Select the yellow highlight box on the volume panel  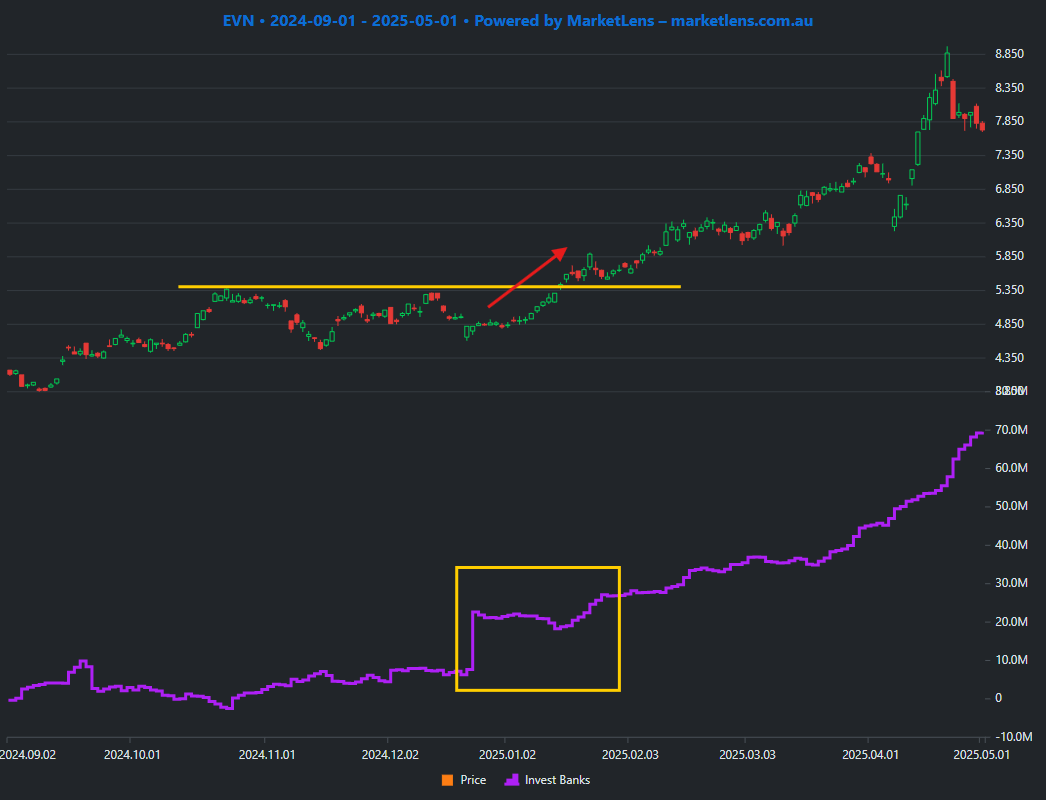click(538, 627)
